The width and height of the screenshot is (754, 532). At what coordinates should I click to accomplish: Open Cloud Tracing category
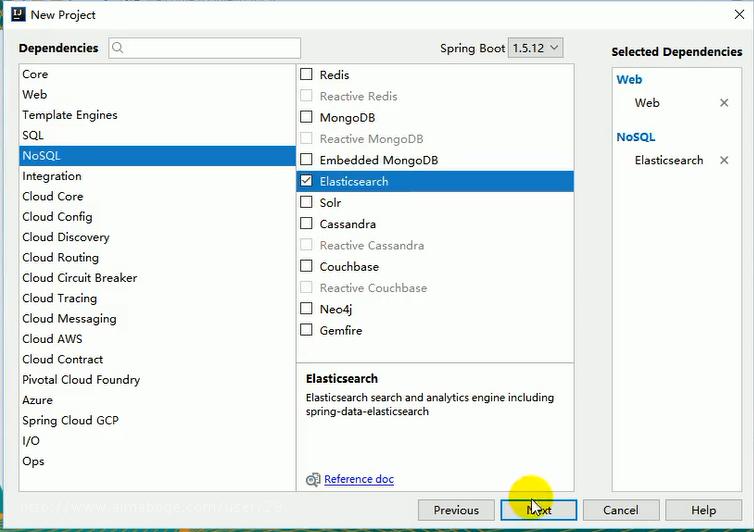tap(157, 298)
